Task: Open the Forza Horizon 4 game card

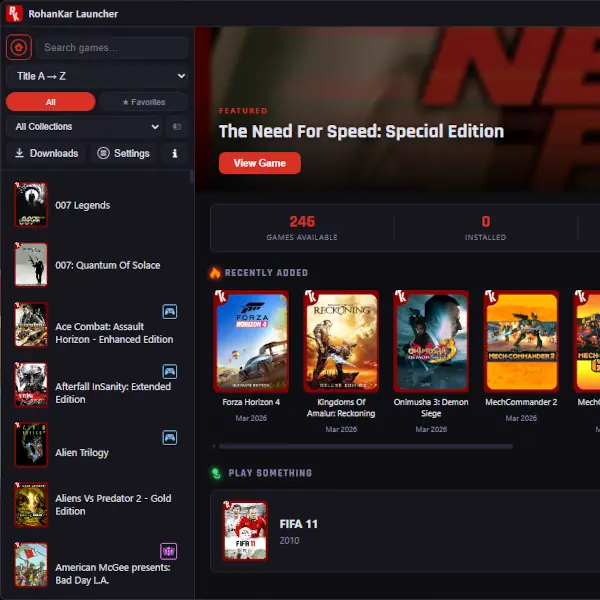Action: (251, 341)
